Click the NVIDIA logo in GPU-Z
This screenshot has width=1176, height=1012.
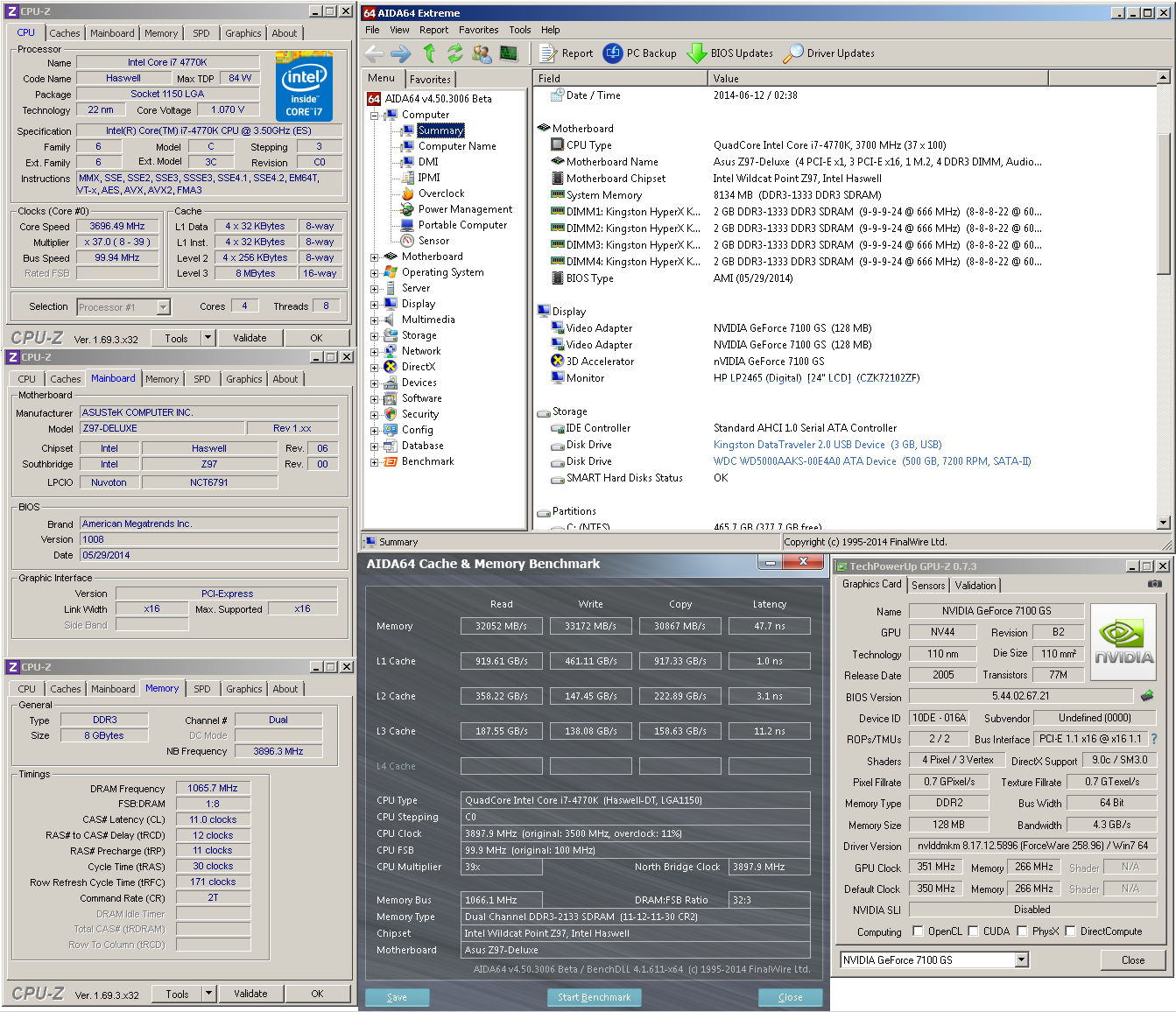[1123, 642]
